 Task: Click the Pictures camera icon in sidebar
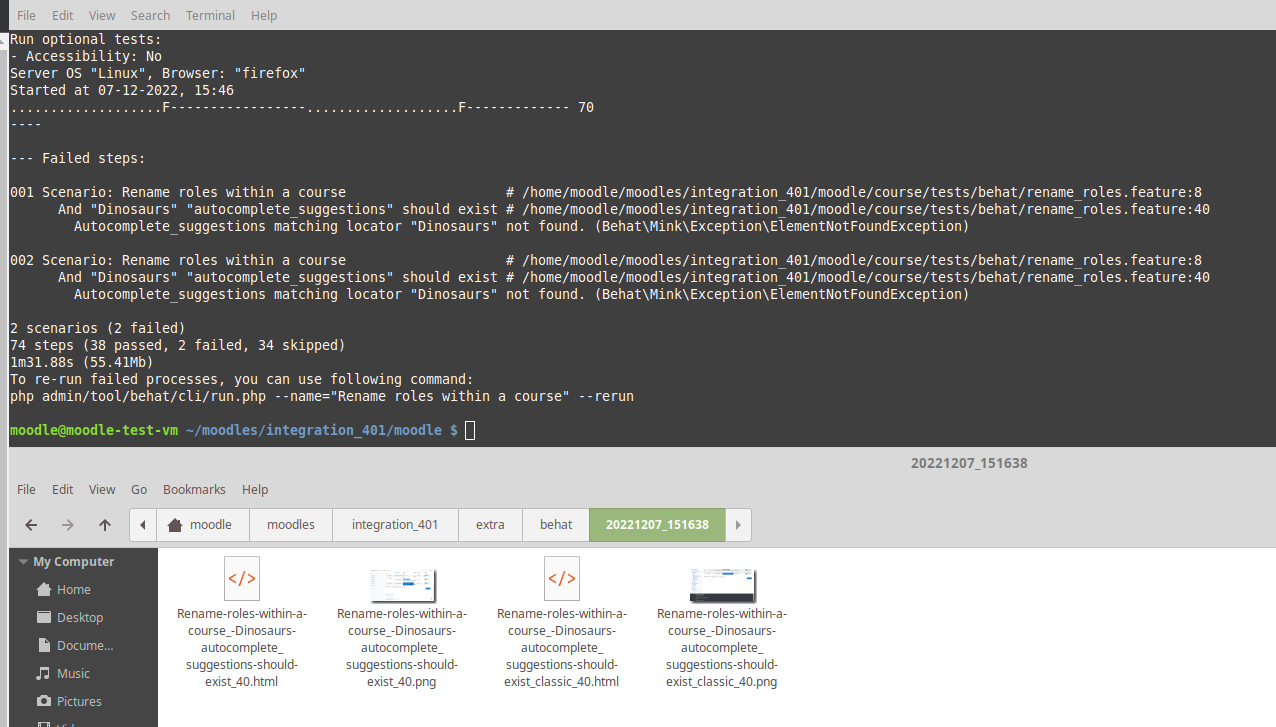pos(43,701)
